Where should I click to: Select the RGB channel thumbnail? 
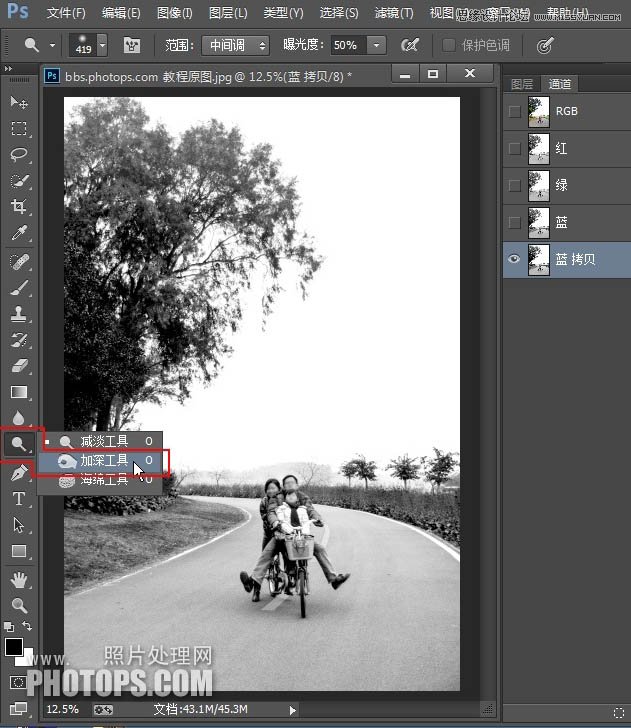(x=539, y=112)
